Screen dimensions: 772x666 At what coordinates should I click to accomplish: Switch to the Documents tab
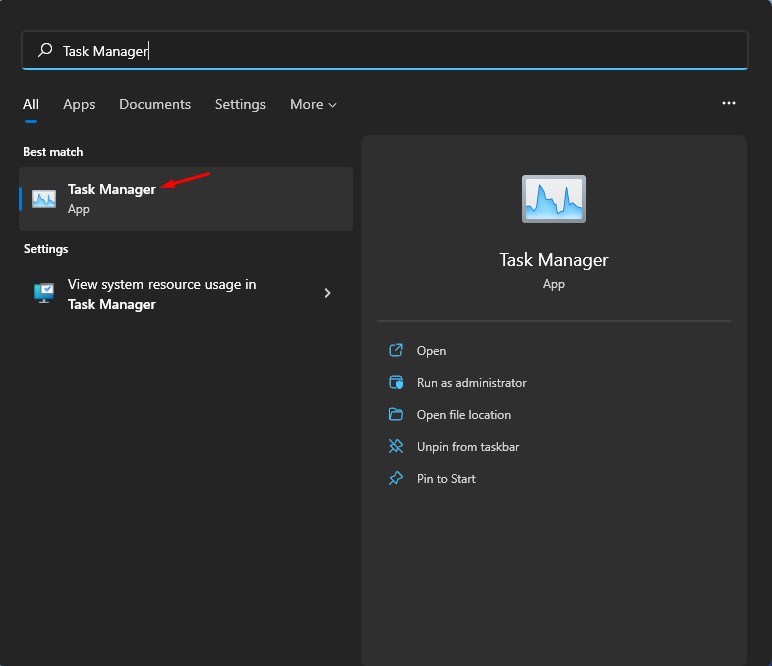pyautogui.click(x=155, y=104)
